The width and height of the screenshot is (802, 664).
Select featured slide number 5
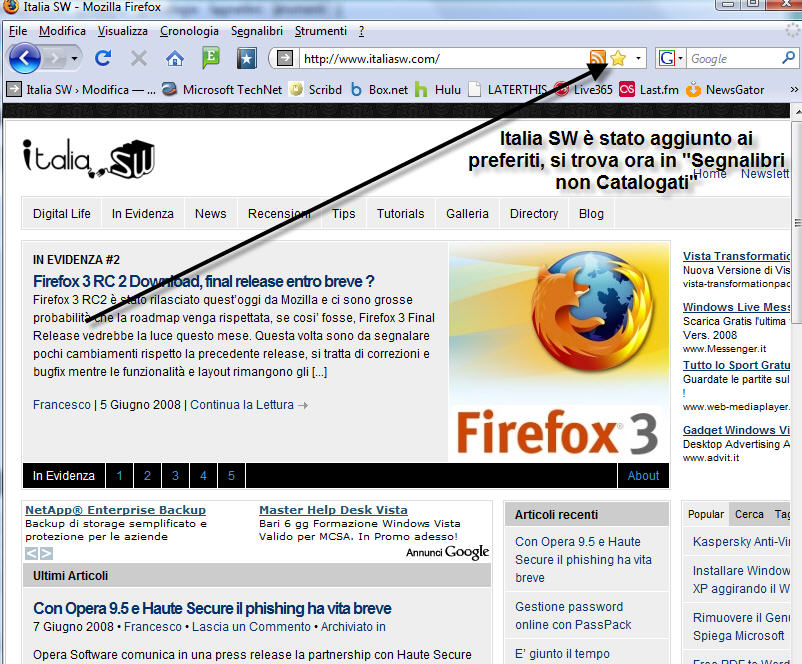[231, 476]
